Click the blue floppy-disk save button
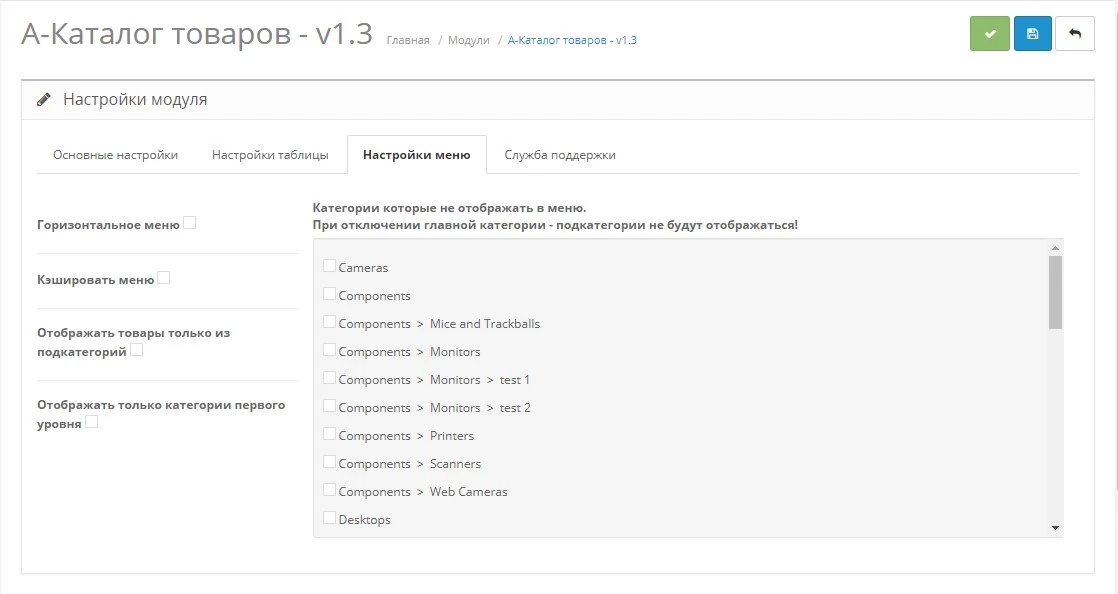 coord(1032,34)
